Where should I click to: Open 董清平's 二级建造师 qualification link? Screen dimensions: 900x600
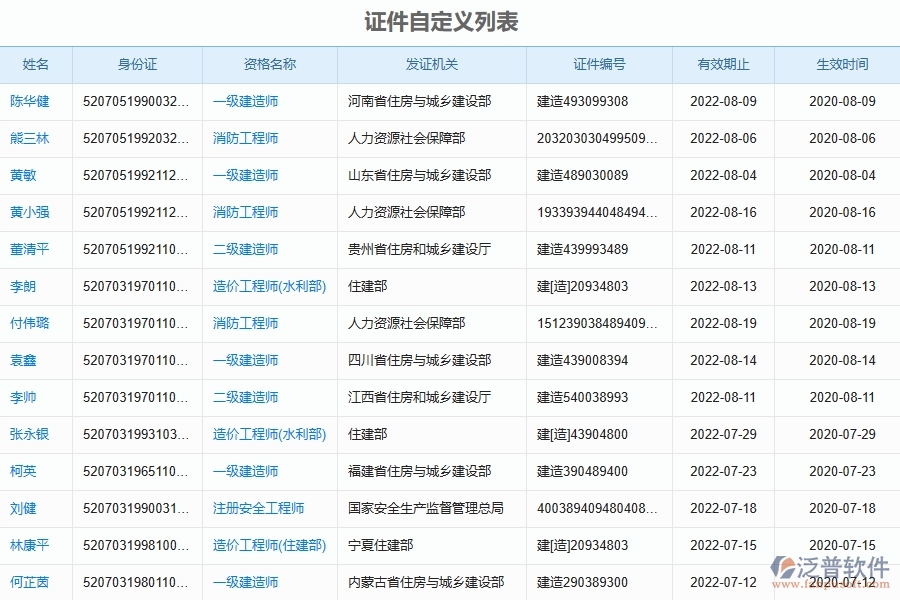click(x=243, y=249)
